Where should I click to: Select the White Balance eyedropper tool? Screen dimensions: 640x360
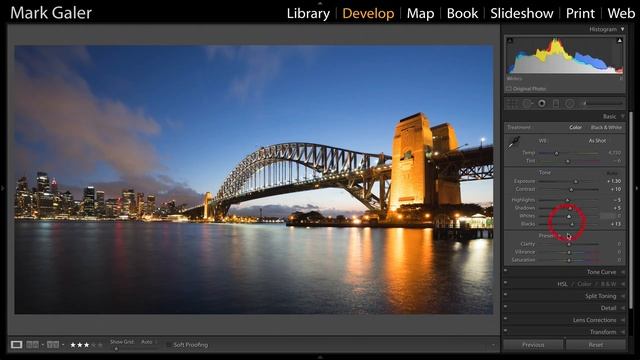(513, 143)
